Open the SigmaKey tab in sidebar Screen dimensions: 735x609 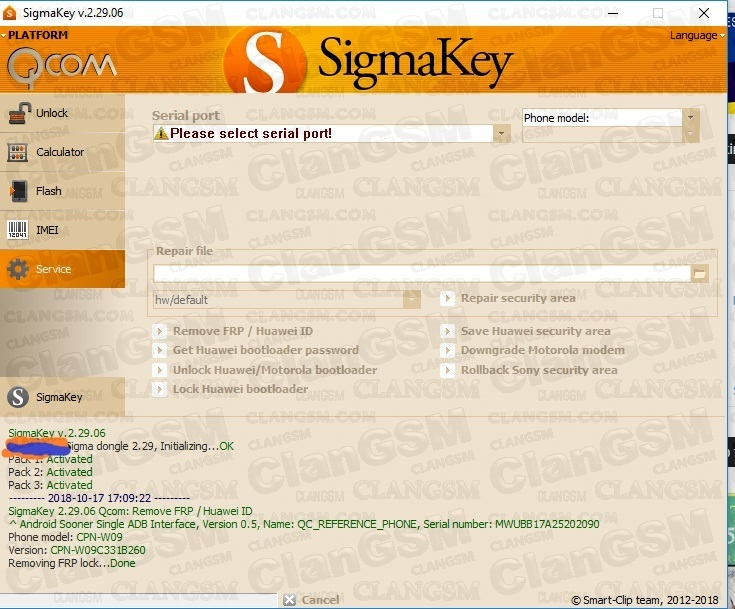(x=62, y=397)
